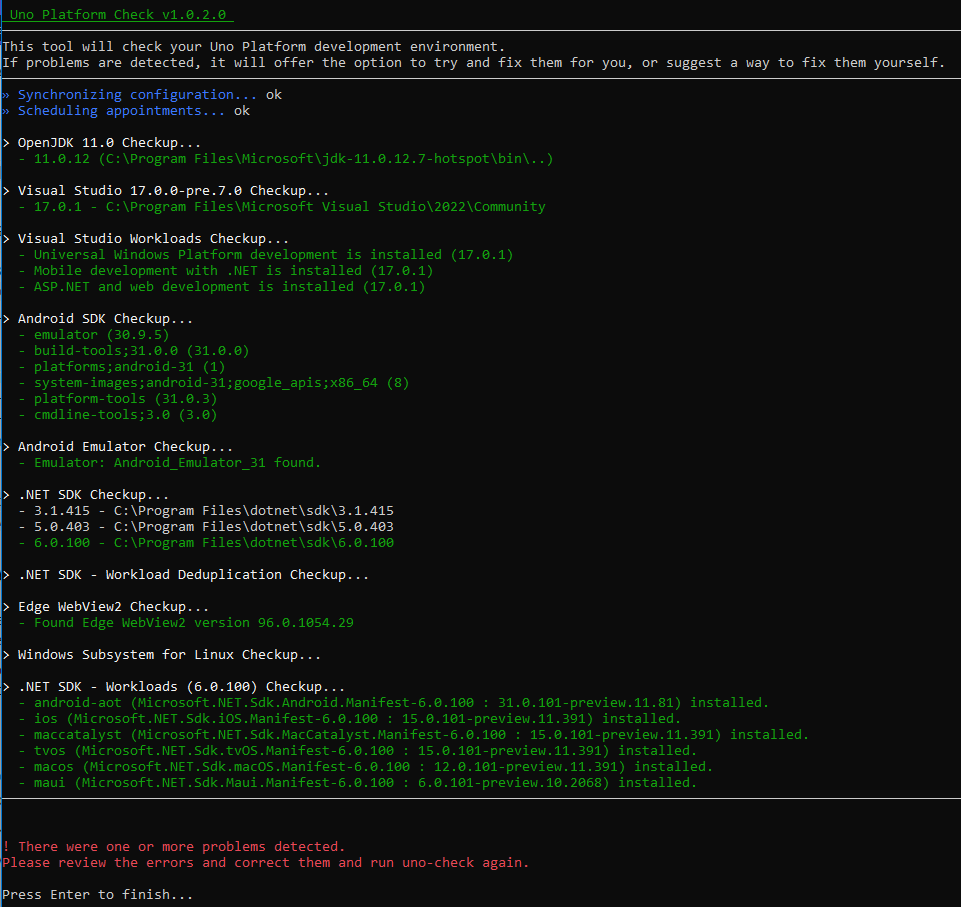
Task: Click 'Android Emulator Checkup...' heading
Action: coord(118,446)
